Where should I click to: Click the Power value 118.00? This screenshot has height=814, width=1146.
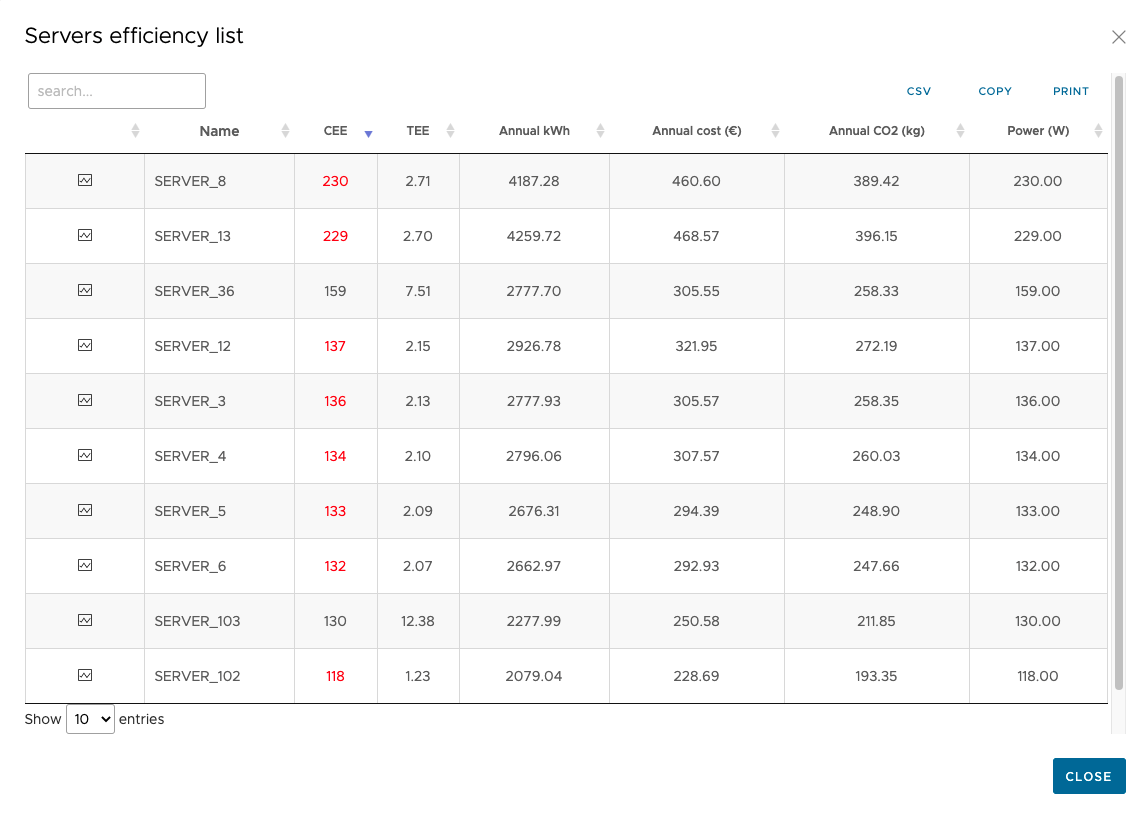click(x=1038, y=676)
